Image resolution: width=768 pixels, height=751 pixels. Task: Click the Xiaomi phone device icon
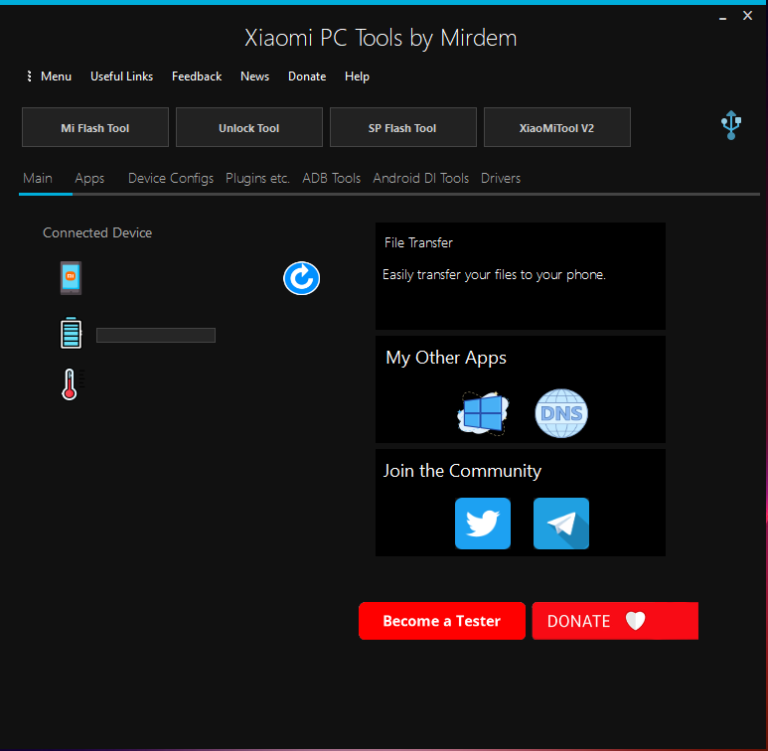(71, 278)
